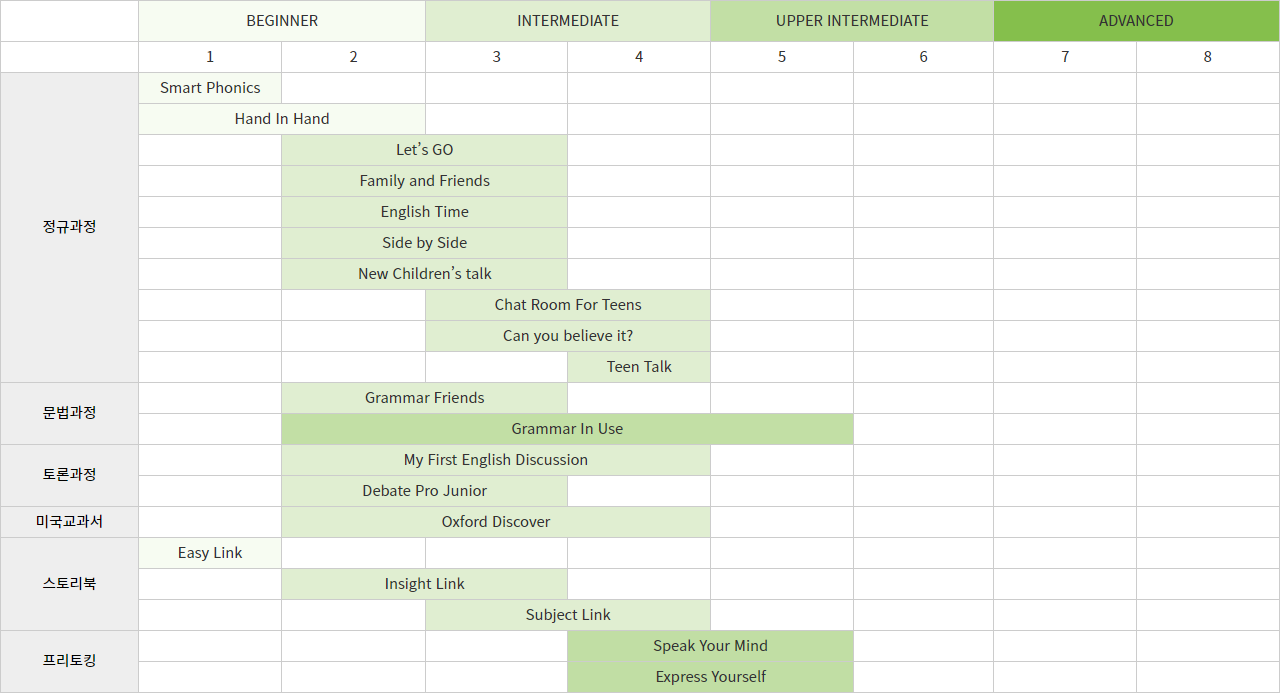The width and height of the screenshot is (1280, 694).
Task: Select Side by Side course
Action: tap(425, 243)
